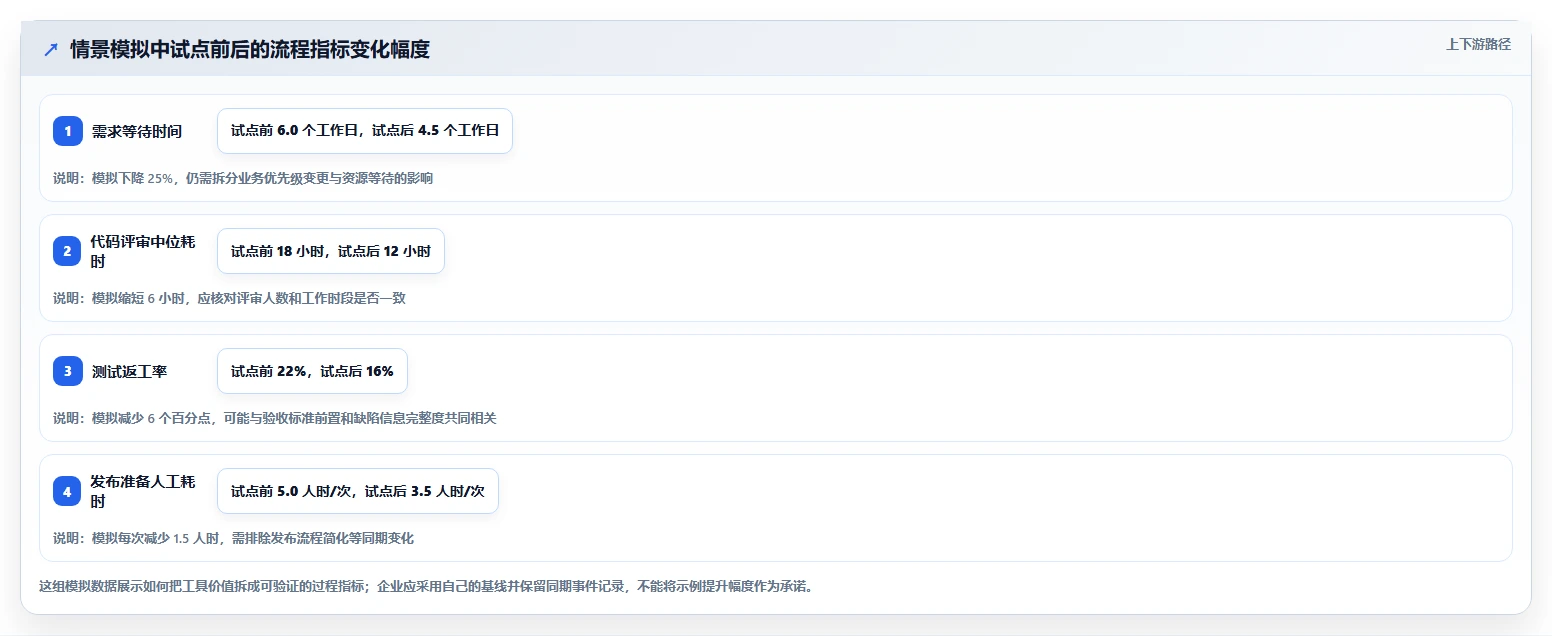1552x636 pixels.
Task: Select the 代码评审中位耗时 label
Action: click(x=143, y=251)
